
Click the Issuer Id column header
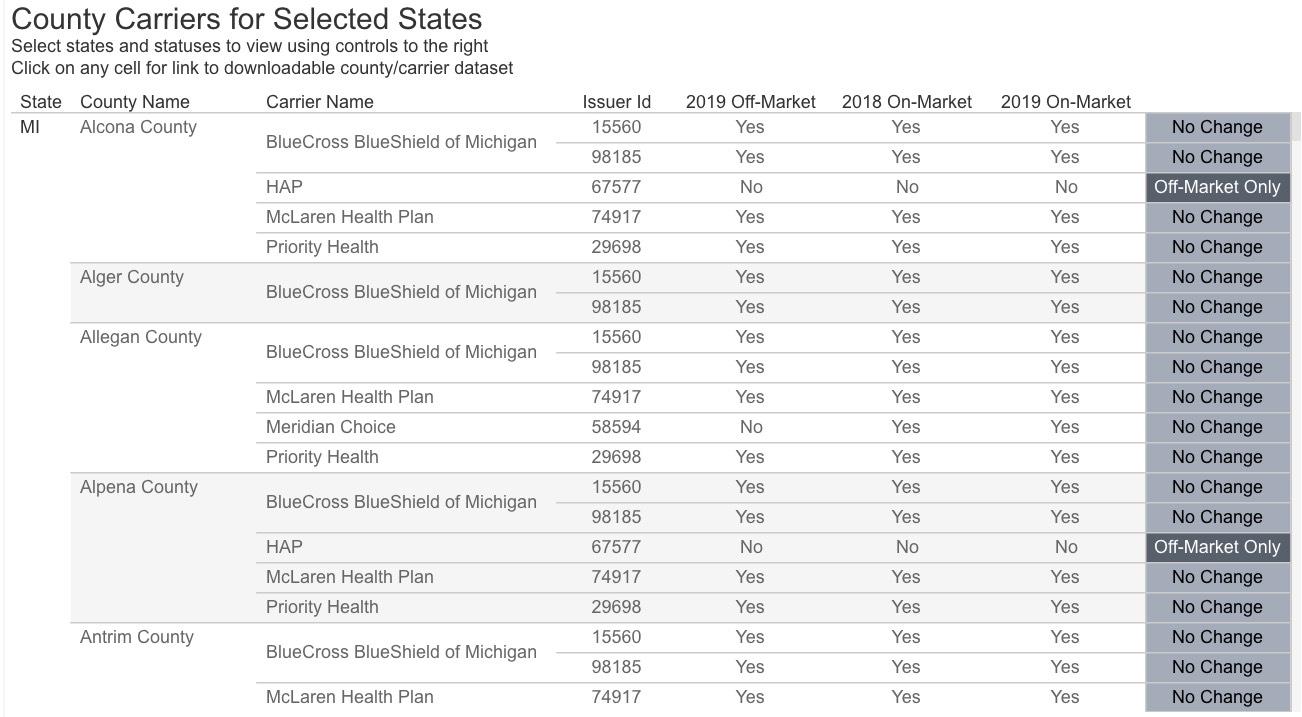[616, 102]
